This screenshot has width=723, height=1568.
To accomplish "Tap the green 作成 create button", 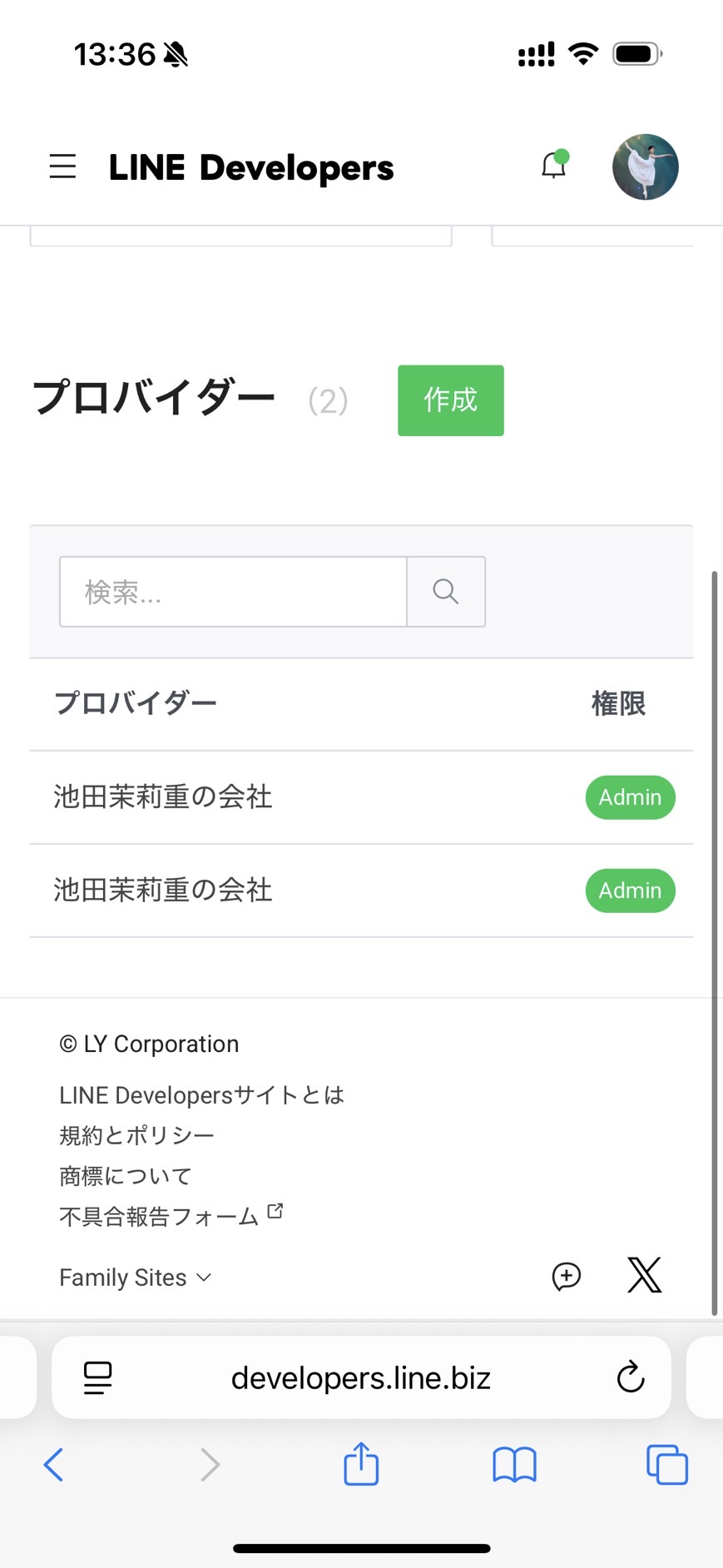I will (451, 400).
